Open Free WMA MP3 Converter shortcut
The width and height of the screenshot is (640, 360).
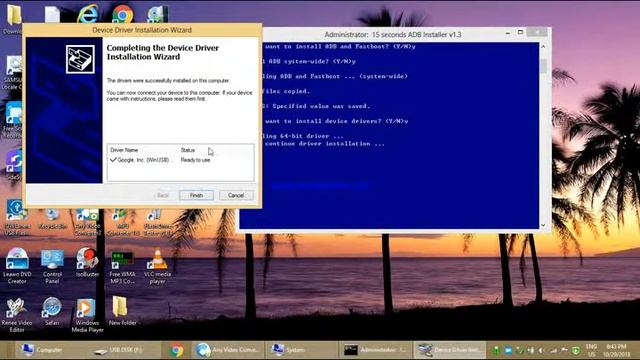pyautogui.click(x=122, y=267)
